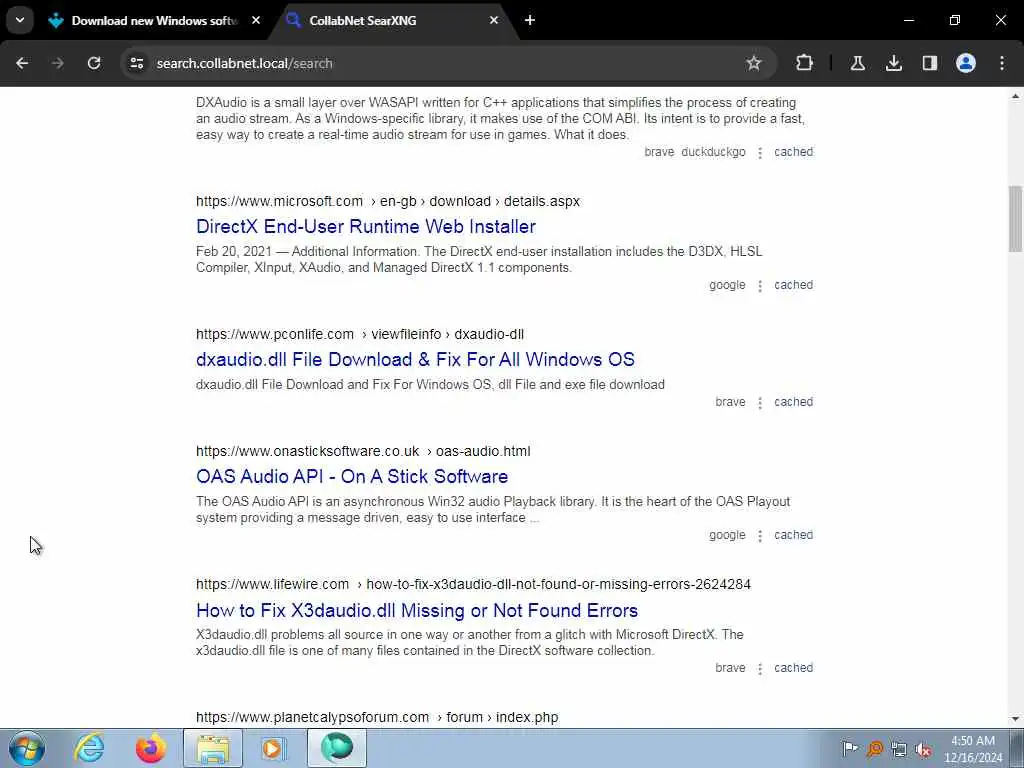Expand options dots for OAS Audio result
The image size is (1024, 768).
click(x=760, y=536)
